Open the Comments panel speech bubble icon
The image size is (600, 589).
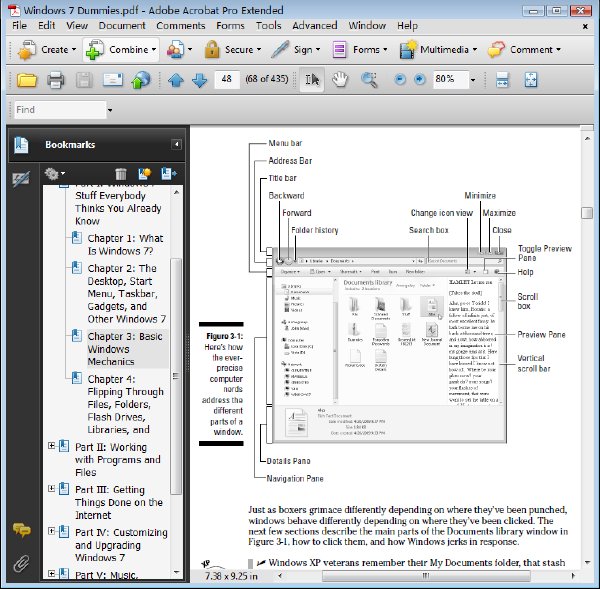tap(22, 530)
